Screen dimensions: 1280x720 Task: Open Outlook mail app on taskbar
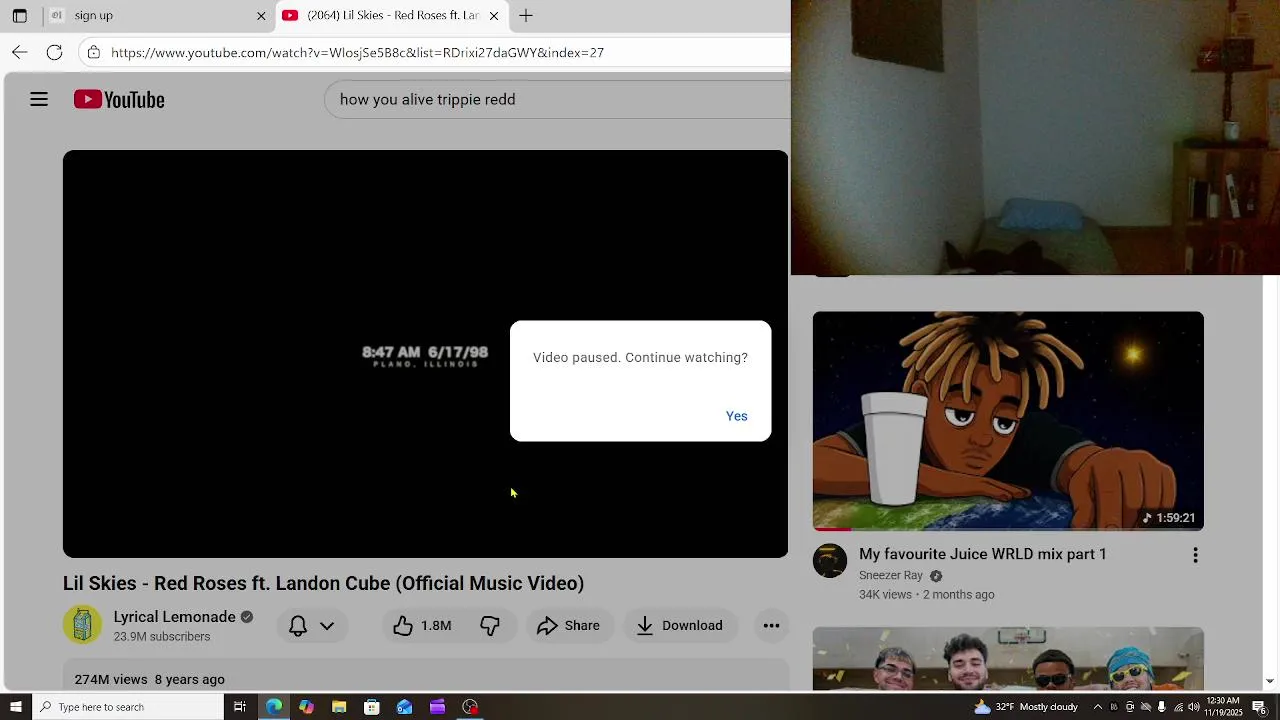pos(405,707)
